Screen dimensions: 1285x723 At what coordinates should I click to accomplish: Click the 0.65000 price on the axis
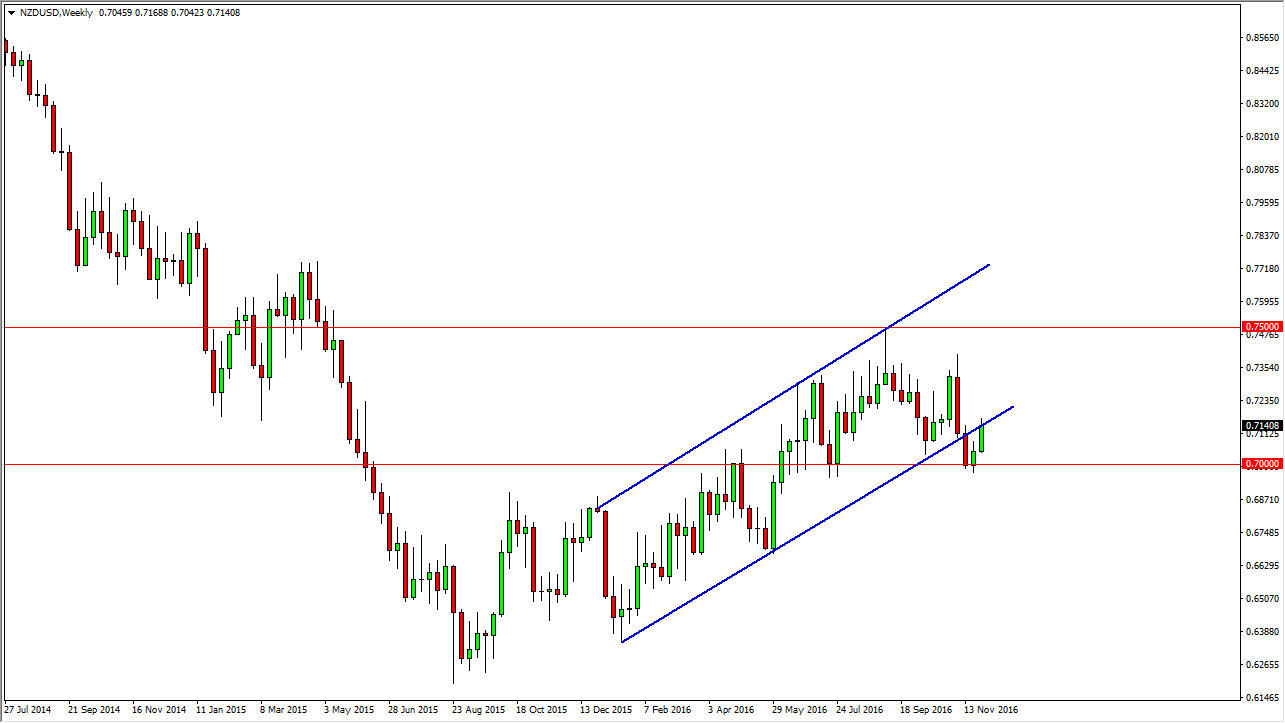click(x=1261, y=598)
